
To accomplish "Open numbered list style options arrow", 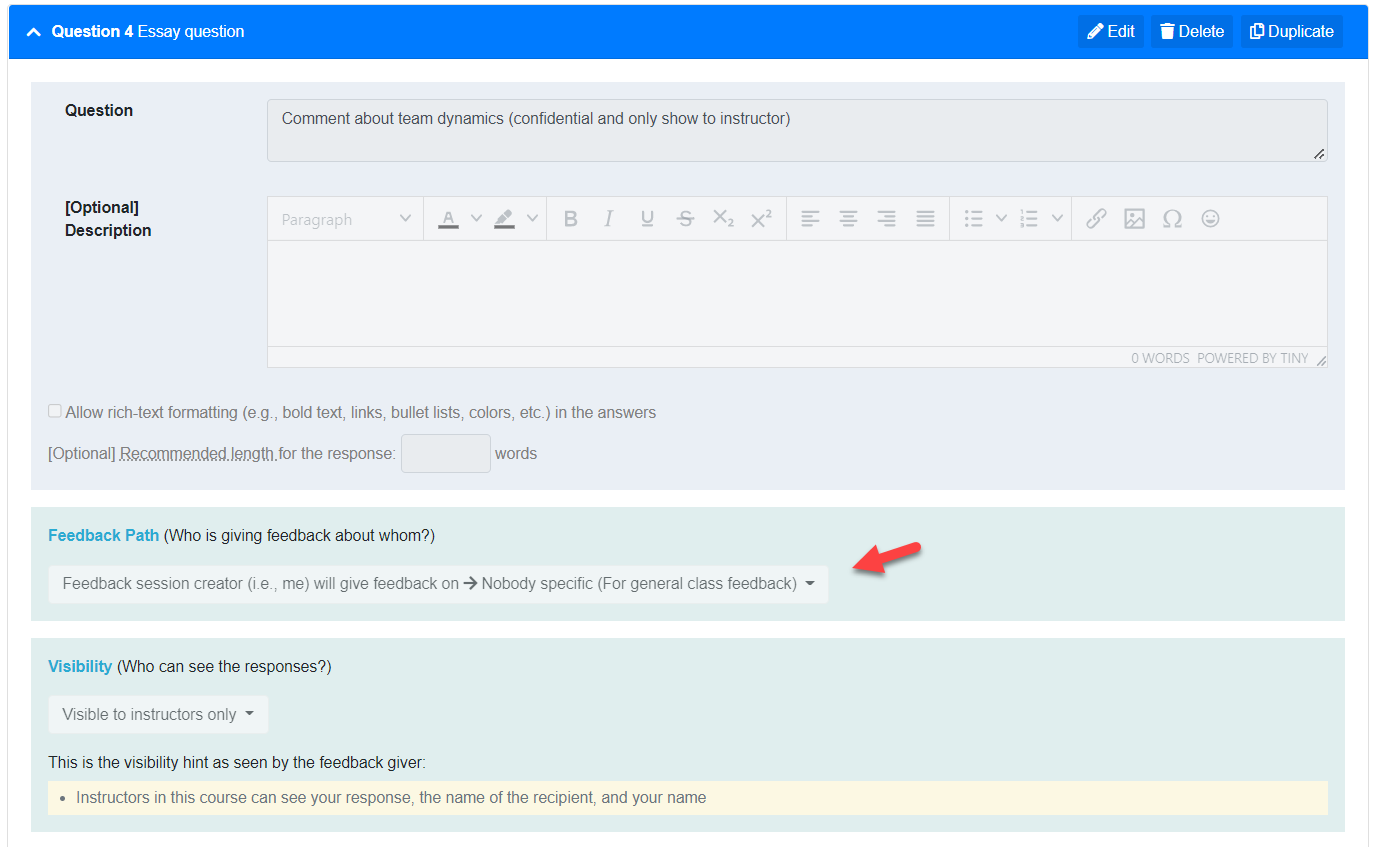I will click(1057, 219).
